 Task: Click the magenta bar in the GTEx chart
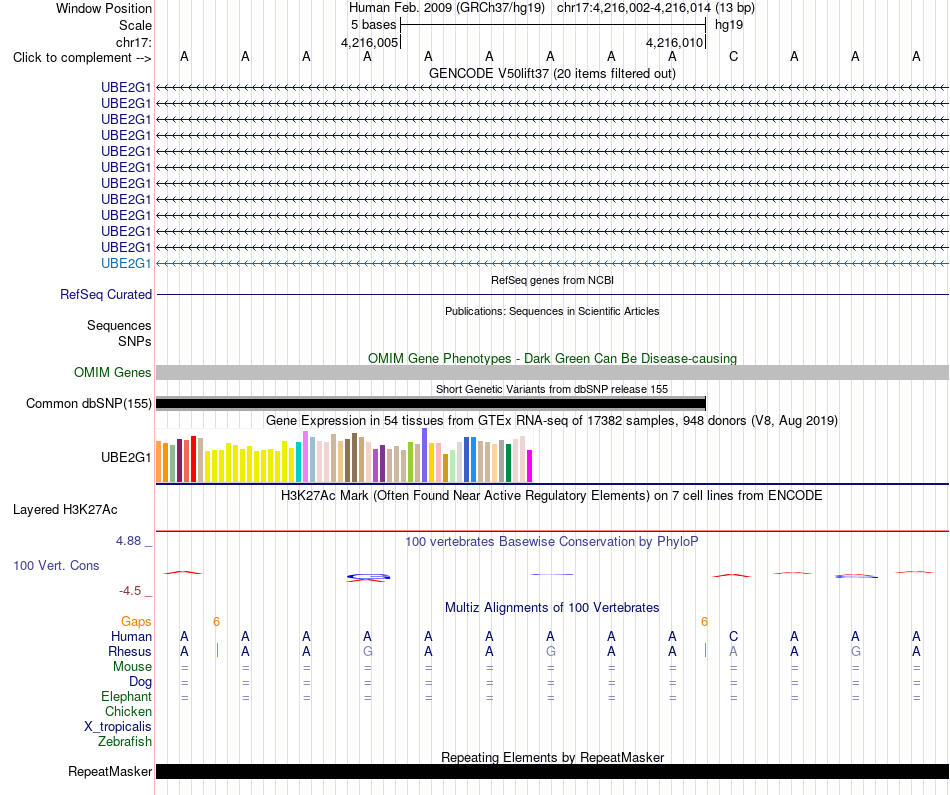pyautogui.click(x=530, y=466)
